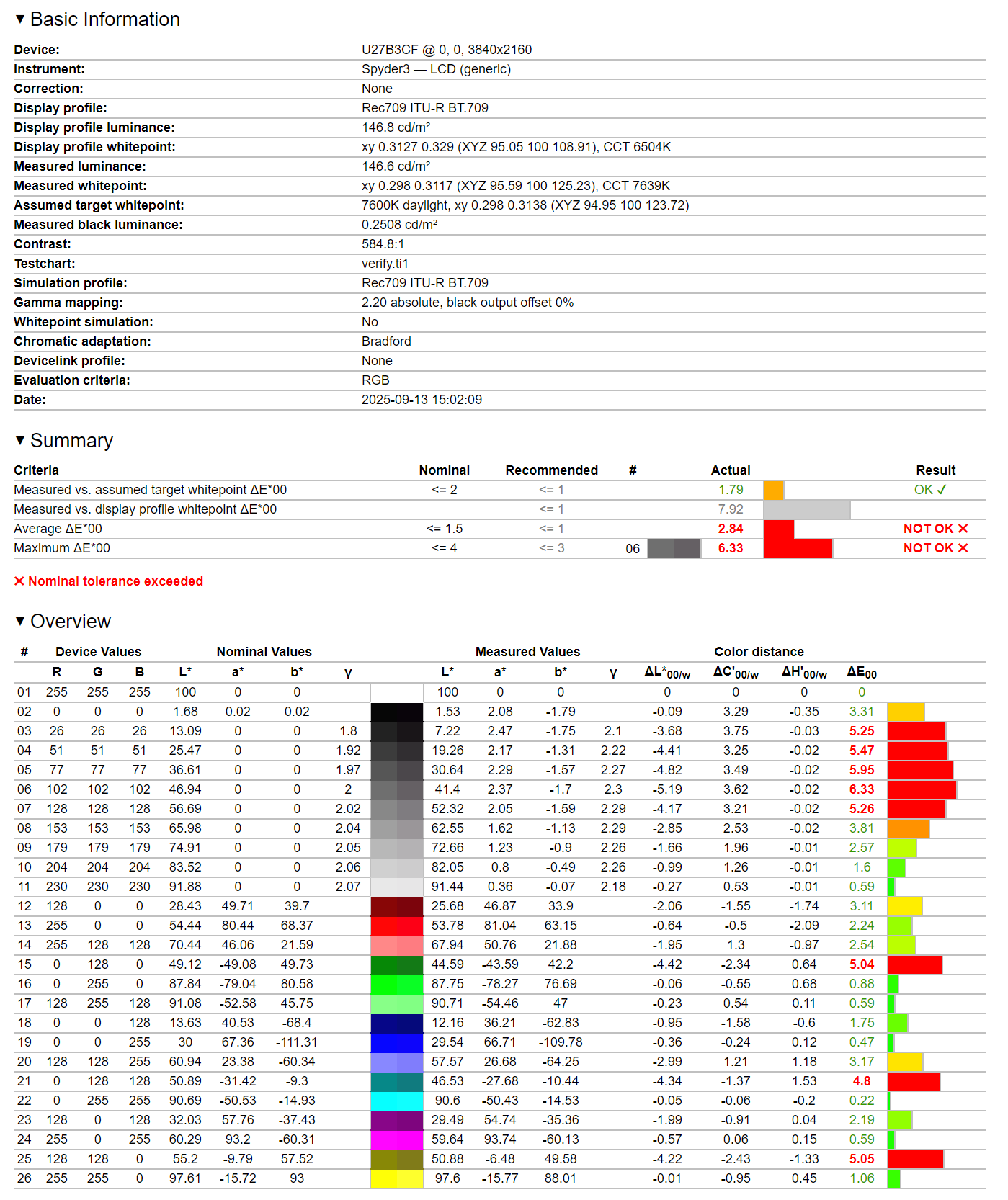Click the gray bar beside 7.92 value
This screenshot has width=1008, height=1200.
(806, 509)
